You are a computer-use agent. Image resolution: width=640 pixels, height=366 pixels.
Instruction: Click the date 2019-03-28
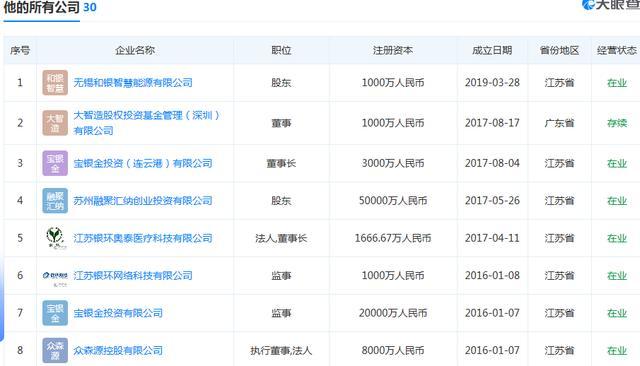click(x=492, y=83)
